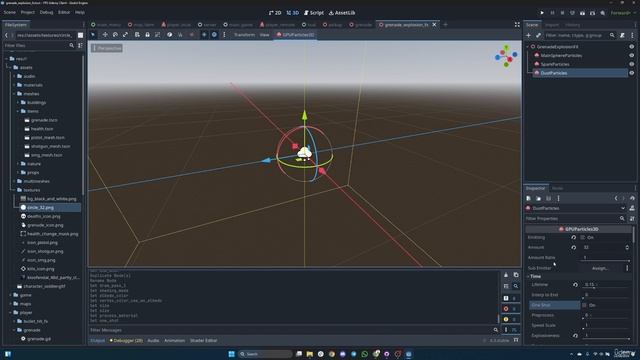
Task: Open the Scene menu
Action: [9, 12]
